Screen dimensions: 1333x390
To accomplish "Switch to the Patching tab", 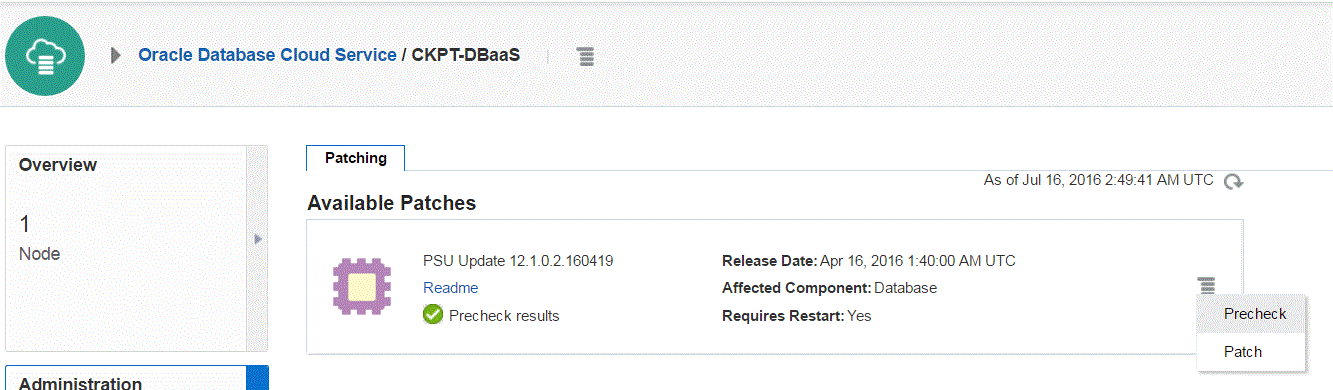I will [356, 158].
